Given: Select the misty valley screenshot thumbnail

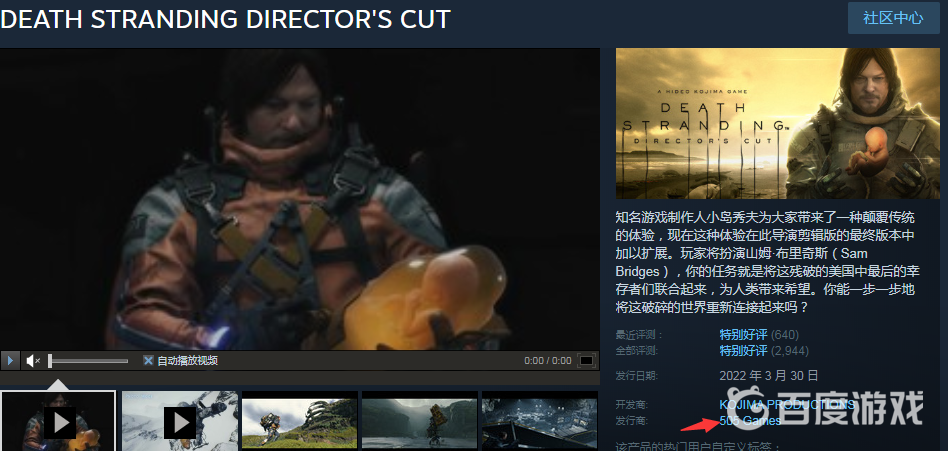Looking at the screenshot, I should click(420, 421).
